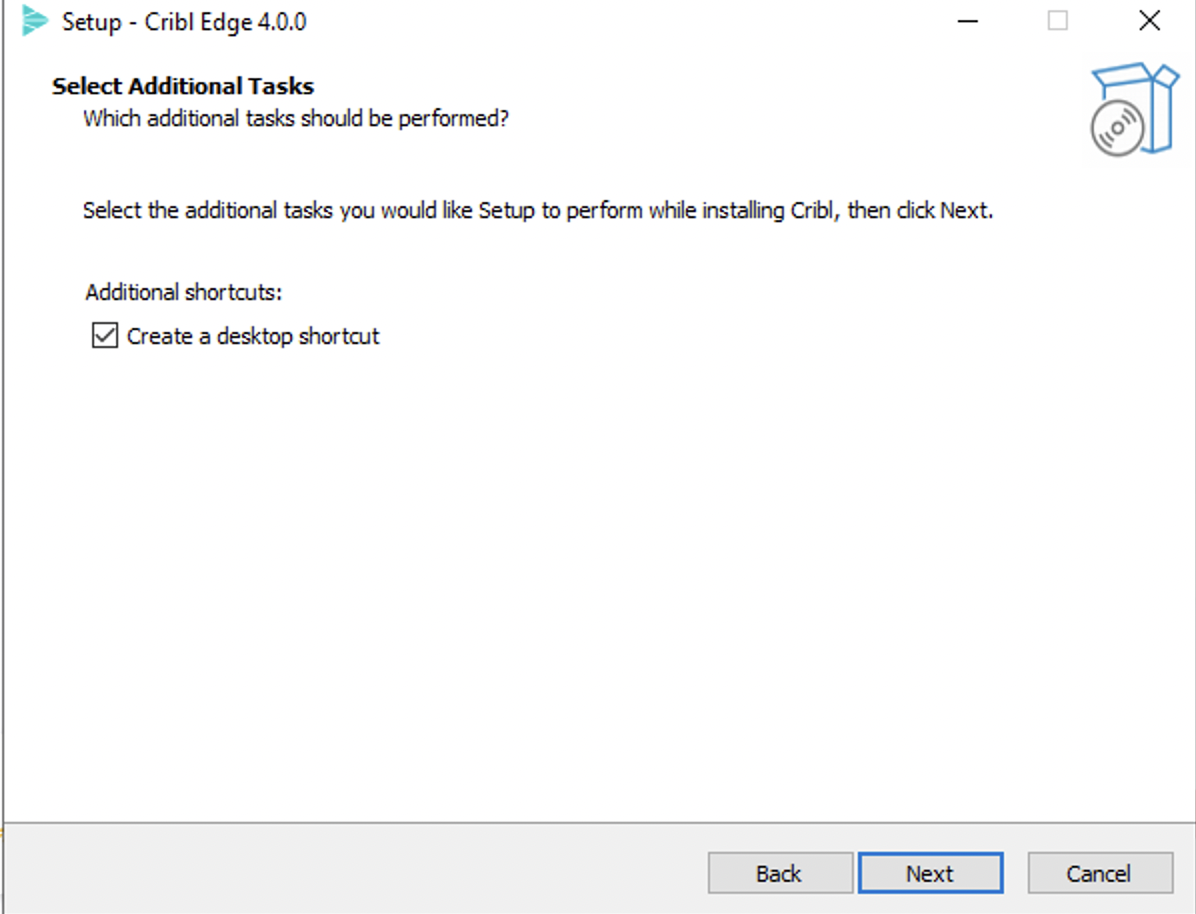Click the package installer illustration icon

pyautogui.click(x=1135, y=110)
